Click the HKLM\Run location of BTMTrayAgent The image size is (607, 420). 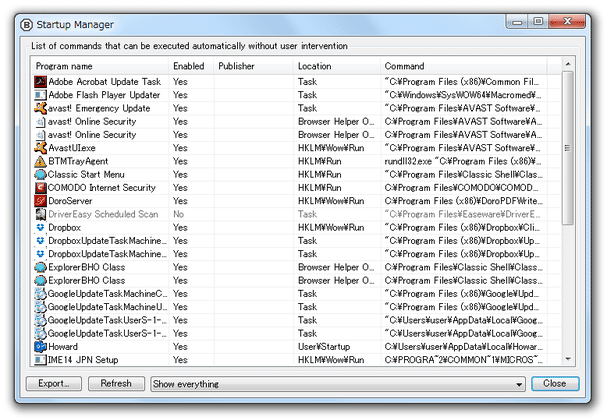[x=320, y=161]
